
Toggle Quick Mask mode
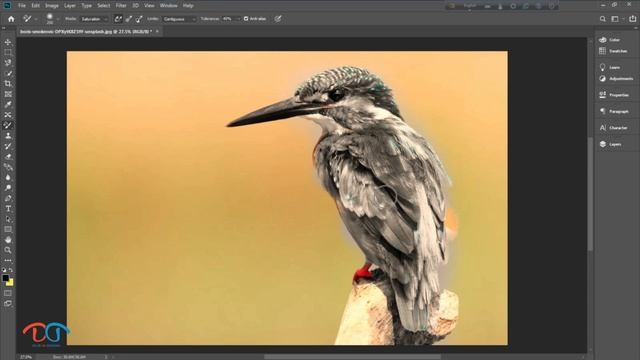[x=8, y=293]
